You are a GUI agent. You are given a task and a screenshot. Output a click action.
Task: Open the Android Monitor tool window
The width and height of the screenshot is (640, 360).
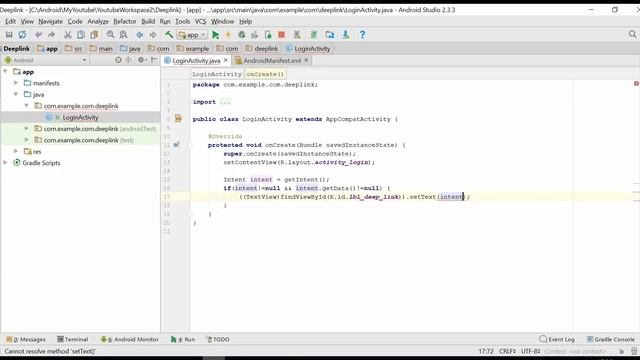click(129, 339)
